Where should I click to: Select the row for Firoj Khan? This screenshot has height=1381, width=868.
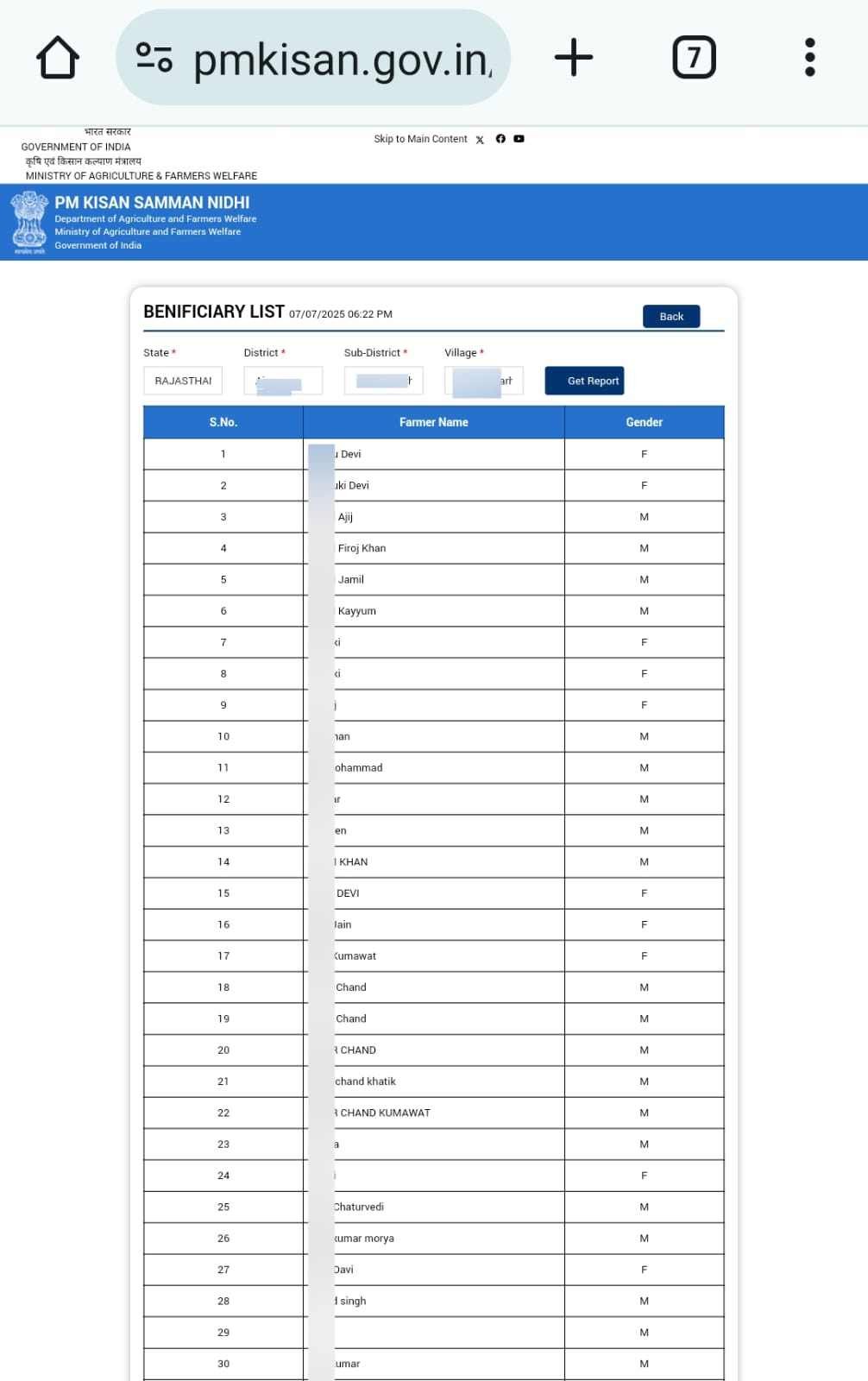pyautogui.click(x=434, y=547)
